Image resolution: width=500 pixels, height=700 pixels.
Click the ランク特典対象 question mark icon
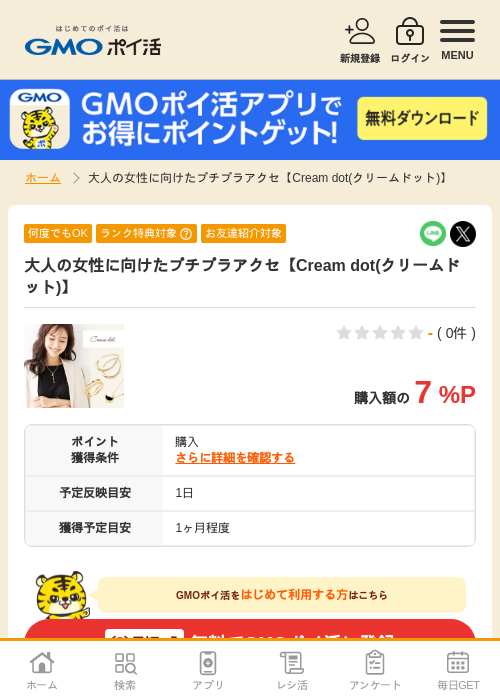pos(186,233)
